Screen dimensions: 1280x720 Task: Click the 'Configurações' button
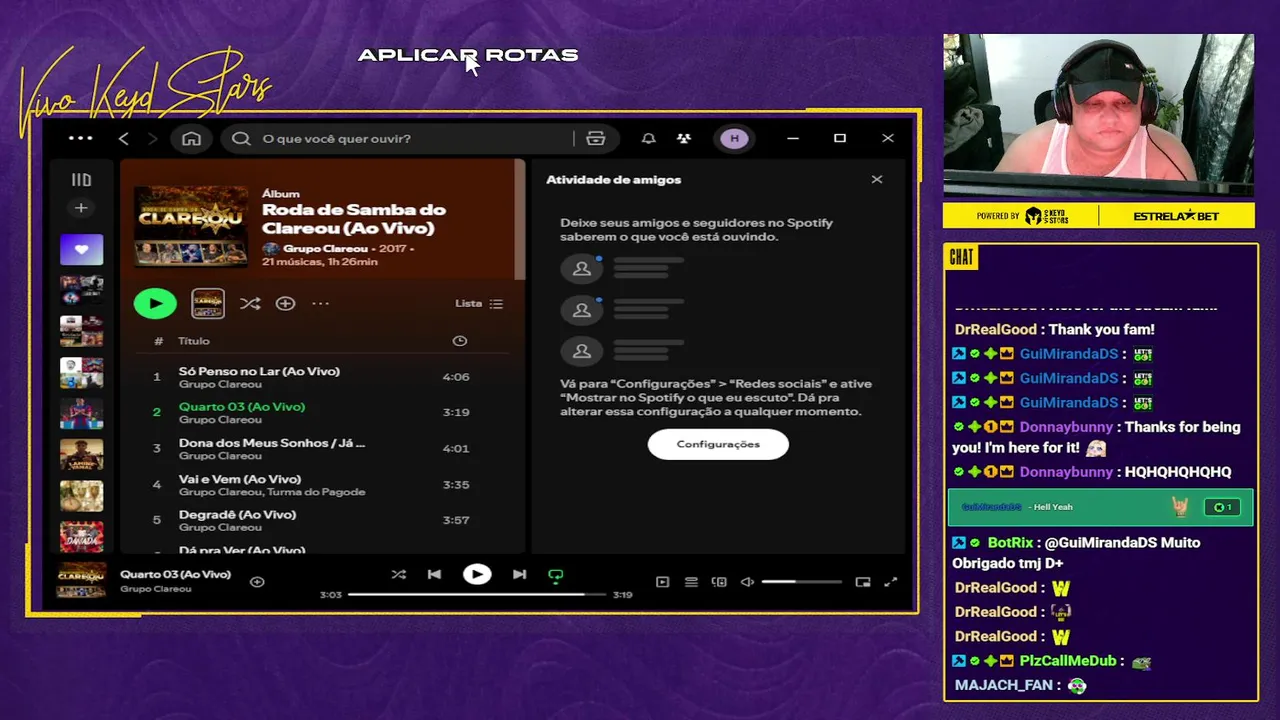[x=718, y=444]
